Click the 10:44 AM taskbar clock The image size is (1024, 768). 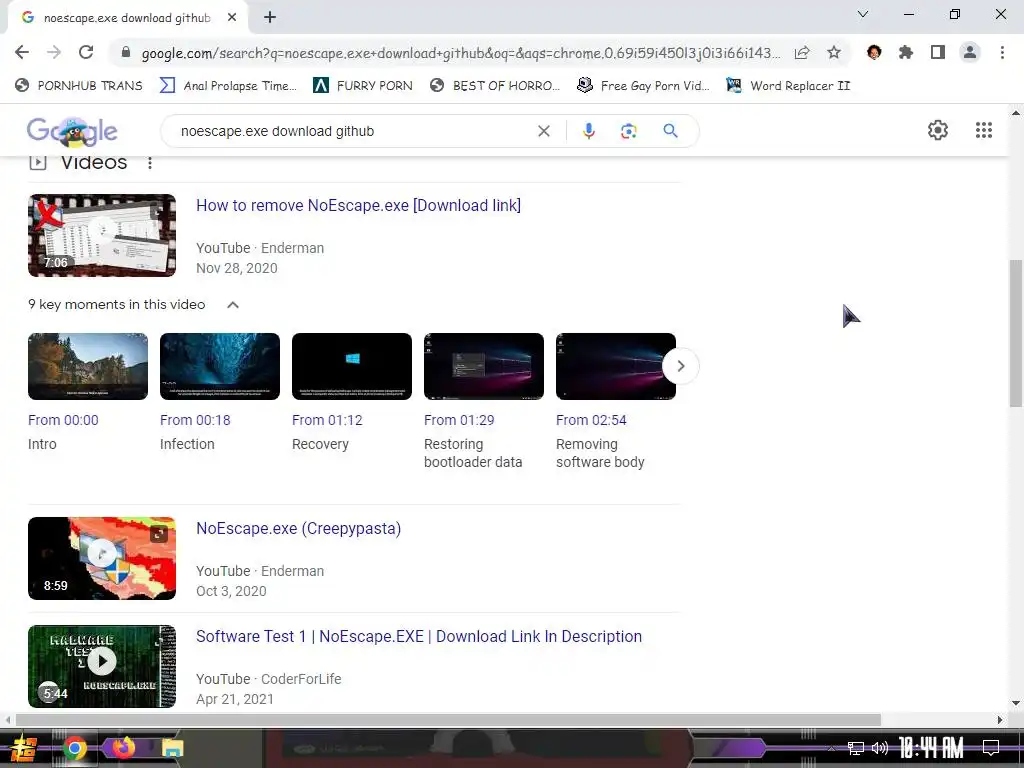pyautogui.click(x=931, y=748)
